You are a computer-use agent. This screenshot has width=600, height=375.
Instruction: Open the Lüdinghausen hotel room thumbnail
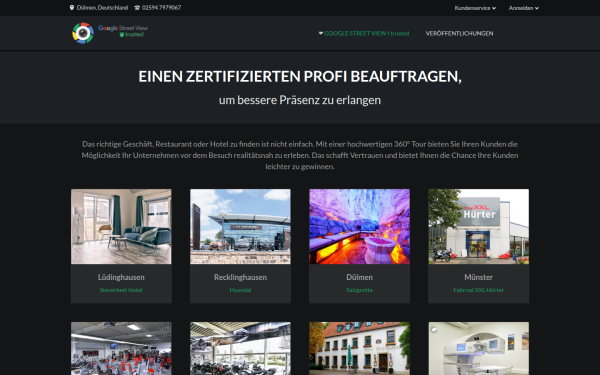(121, 227)
